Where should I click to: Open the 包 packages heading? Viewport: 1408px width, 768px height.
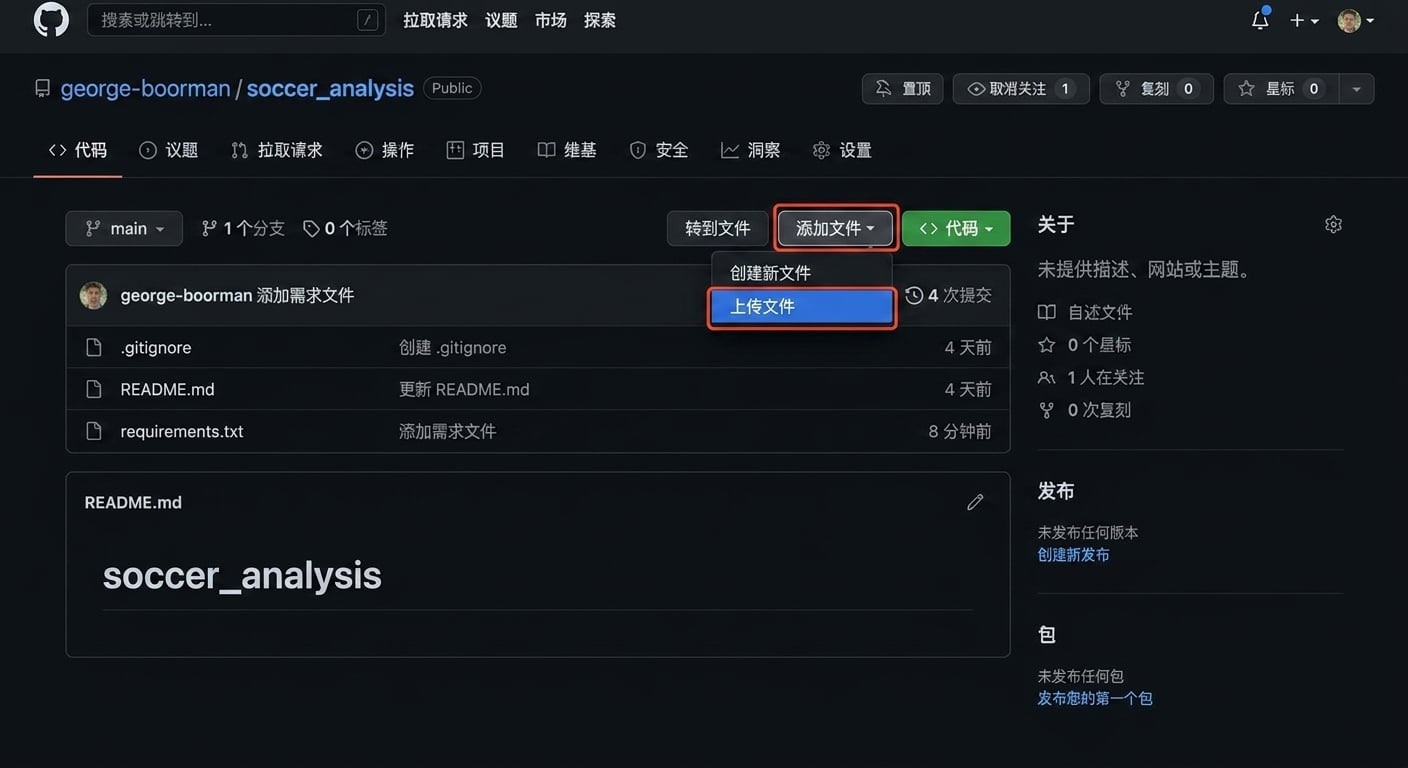pyautogui.click(x=1047, y=635)
